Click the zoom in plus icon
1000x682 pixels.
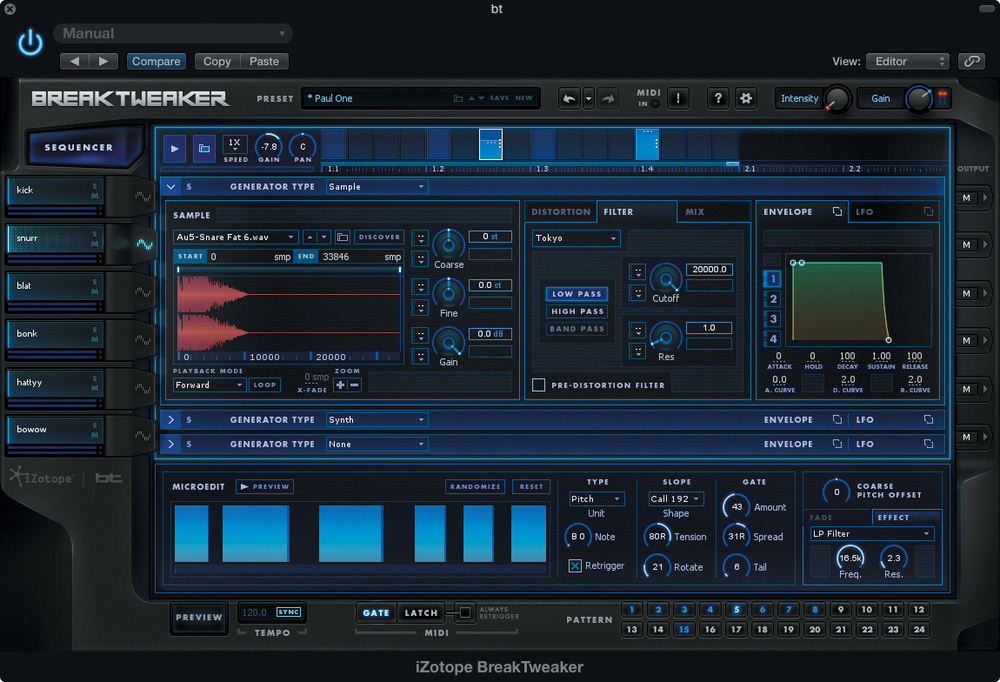coord(340,385)
